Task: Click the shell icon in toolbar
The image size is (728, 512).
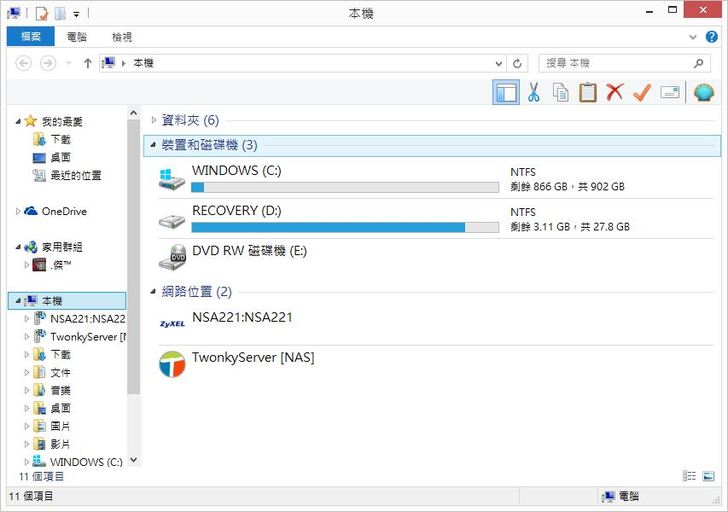Action: [704, 92]
